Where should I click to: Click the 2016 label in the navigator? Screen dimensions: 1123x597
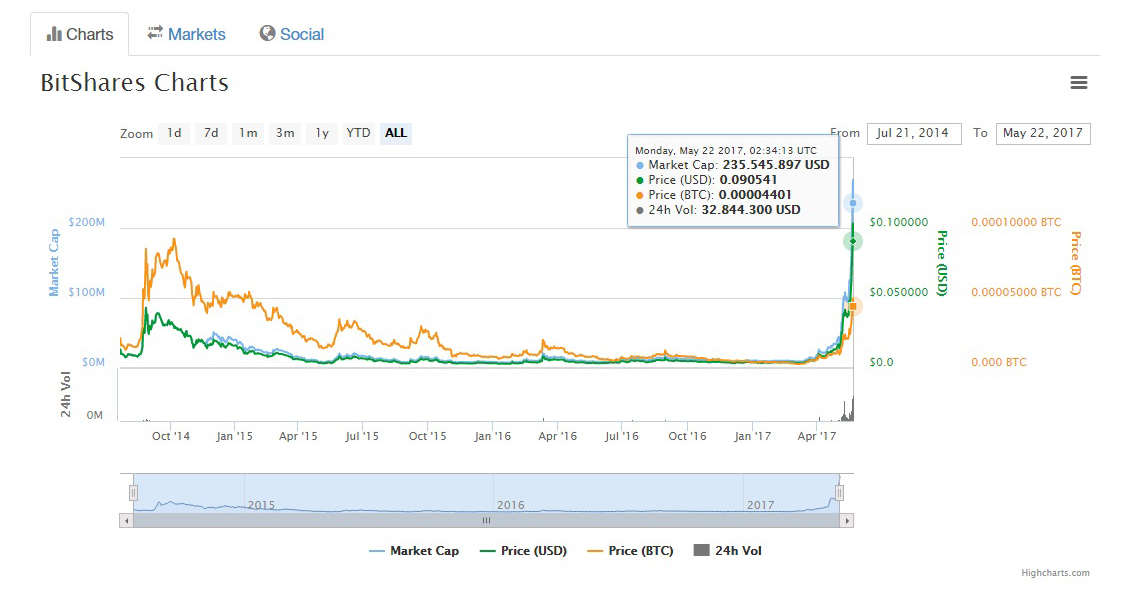tap(511, 505)
